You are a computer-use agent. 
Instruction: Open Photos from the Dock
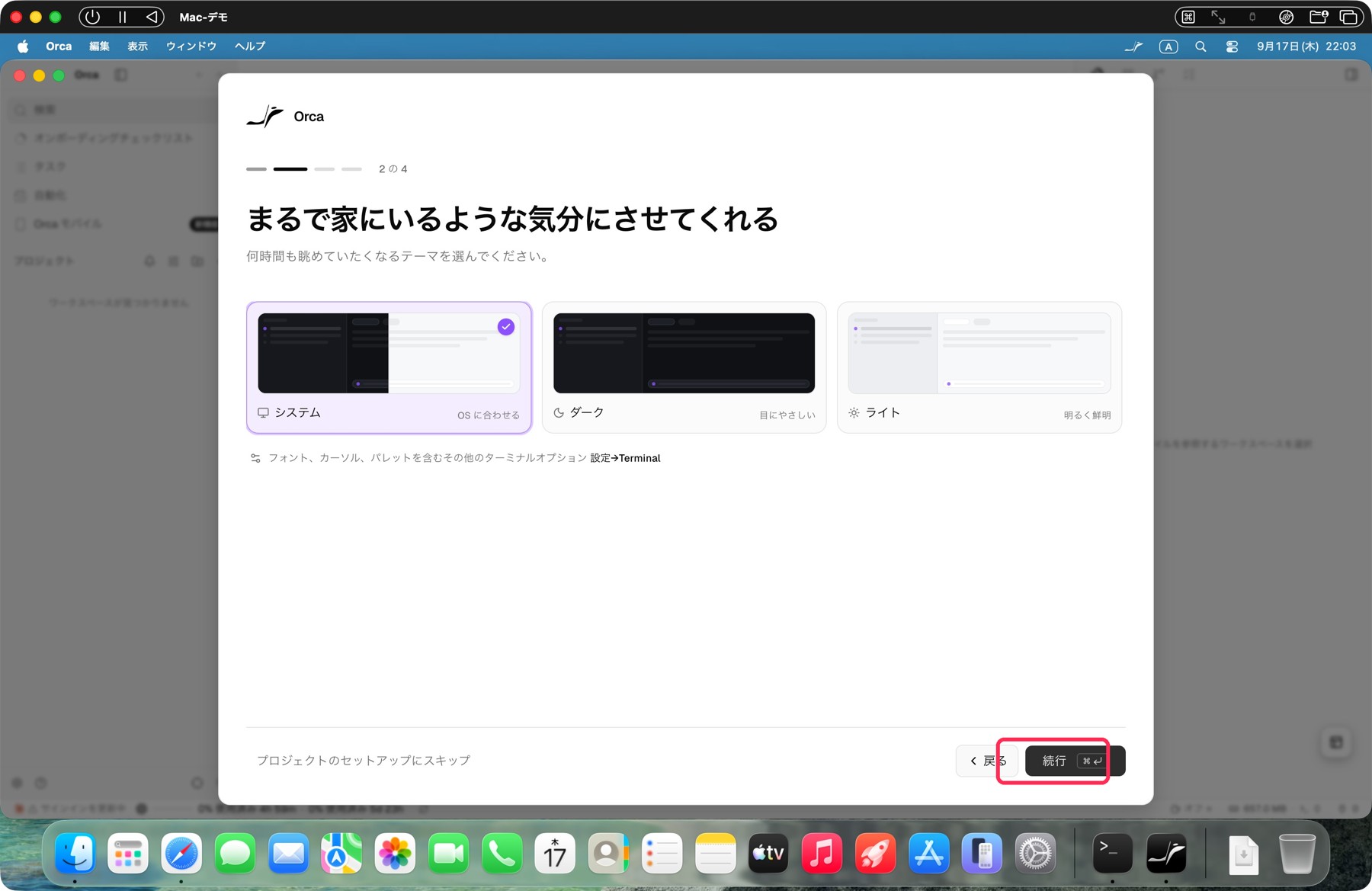pos(395,853)
